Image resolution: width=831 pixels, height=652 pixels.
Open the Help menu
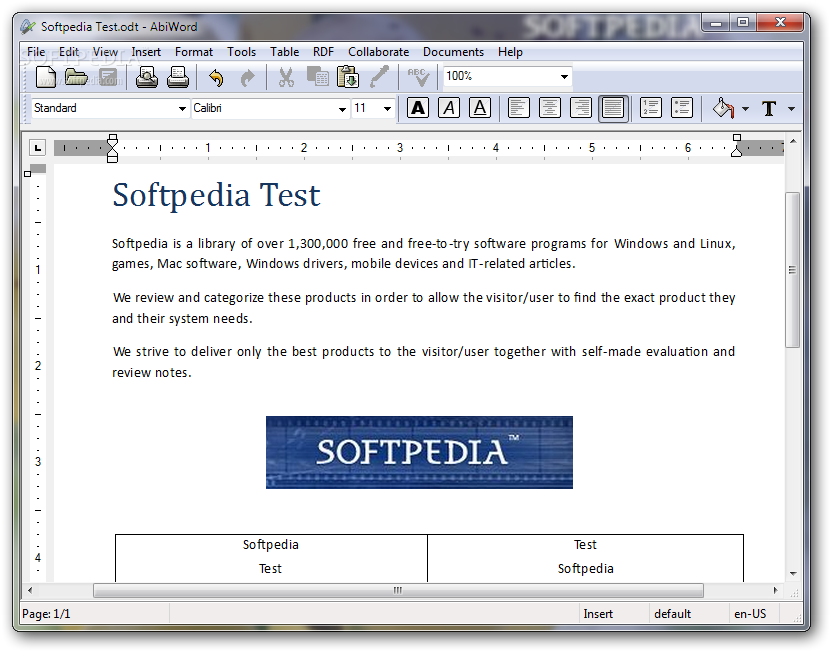click(510, 52)
